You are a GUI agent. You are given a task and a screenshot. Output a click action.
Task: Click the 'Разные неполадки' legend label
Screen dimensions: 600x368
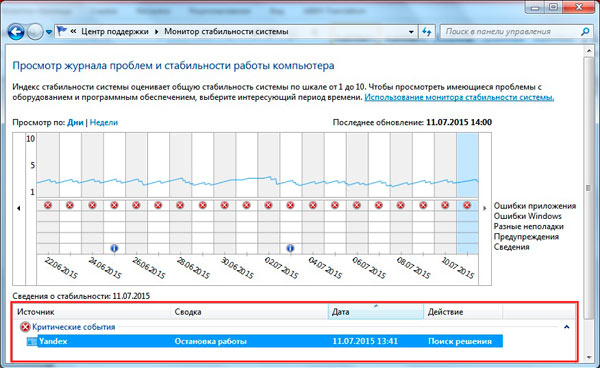click(x=528, y=226)
